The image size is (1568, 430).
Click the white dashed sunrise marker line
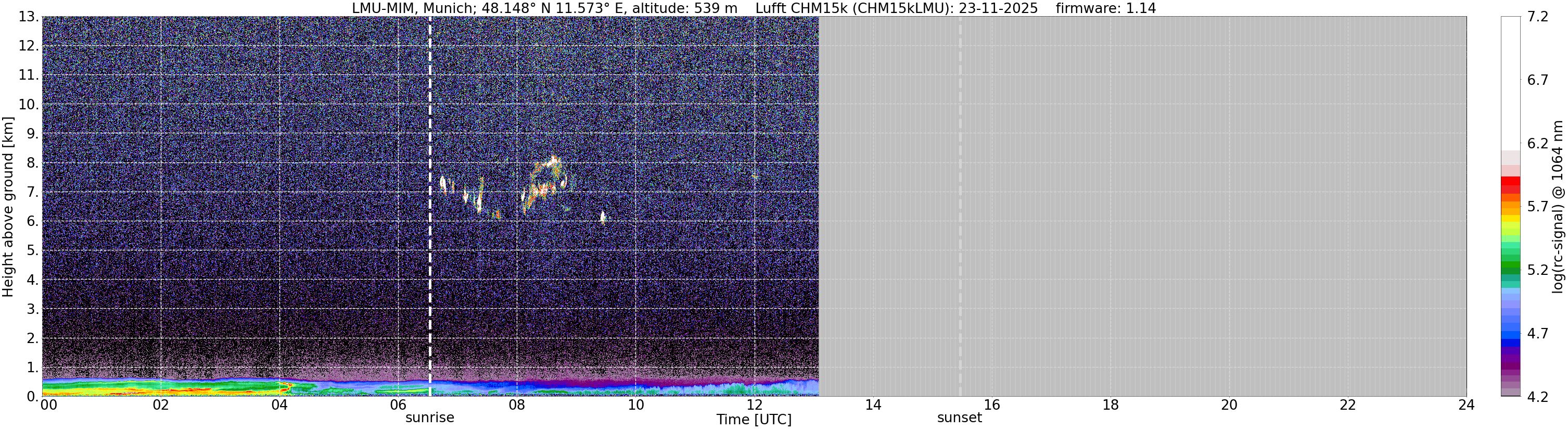point(430,207)
